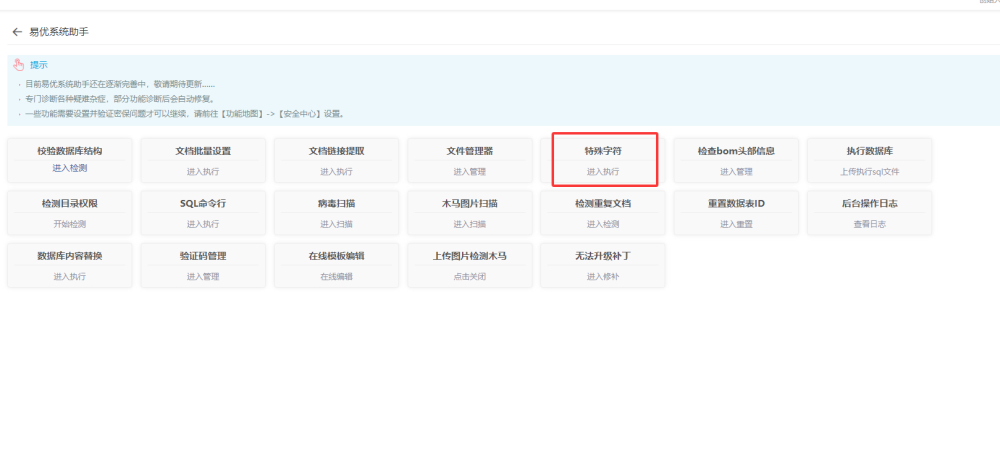Click 进入修补 under 无法升级补丁
The image size is (1000, 453).
[603, 276]
